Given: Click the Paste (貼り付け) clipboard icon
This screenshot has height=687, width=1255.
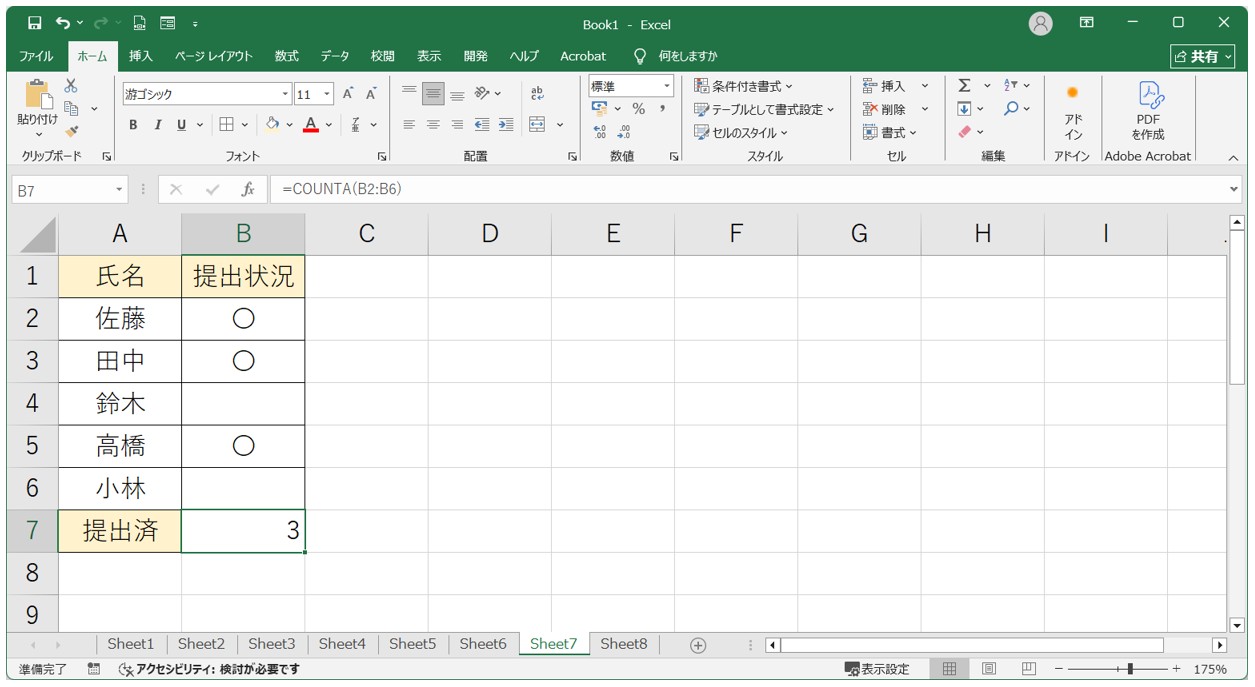Looking at the screenshot, I should point(38,94).
